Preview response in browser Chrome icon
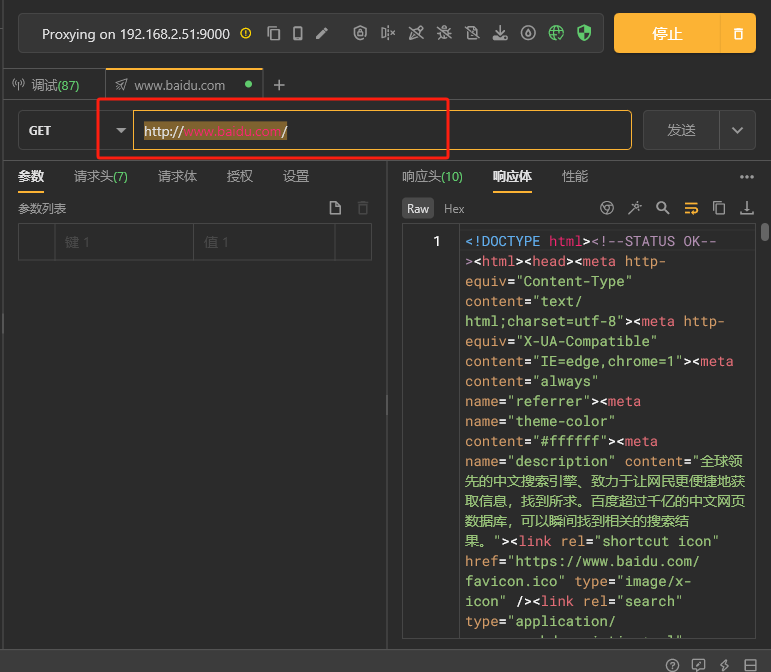Screen dimensions: 771x672 coord(607,208)
